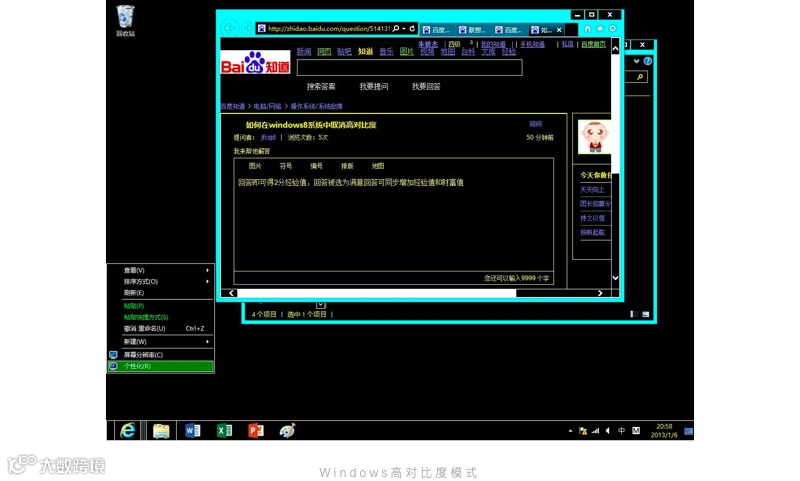Click the refresh icon in address bar
800x481 pixels.
click(412, 29)
